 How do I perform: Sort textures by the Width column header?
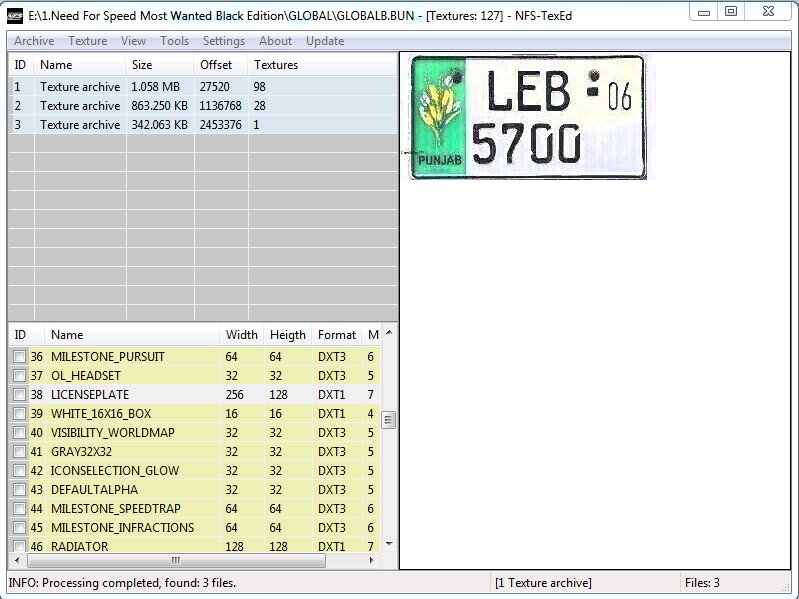pos(242,335)
